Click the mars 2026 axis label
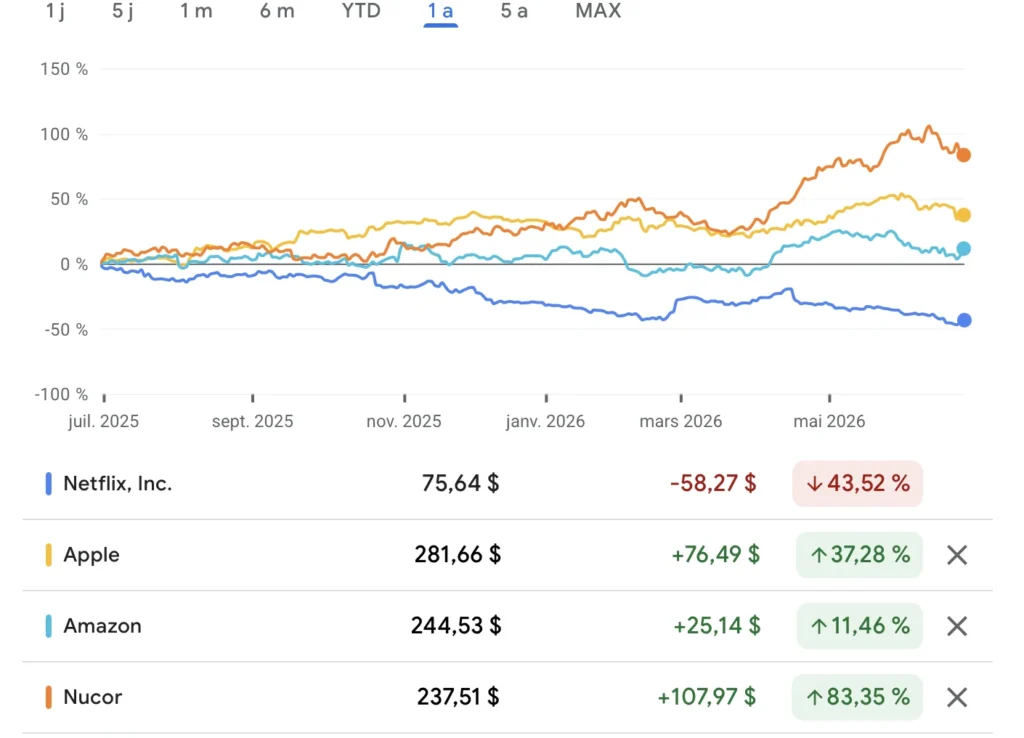Screen dimensions: 1024x738 pos(680,421)
